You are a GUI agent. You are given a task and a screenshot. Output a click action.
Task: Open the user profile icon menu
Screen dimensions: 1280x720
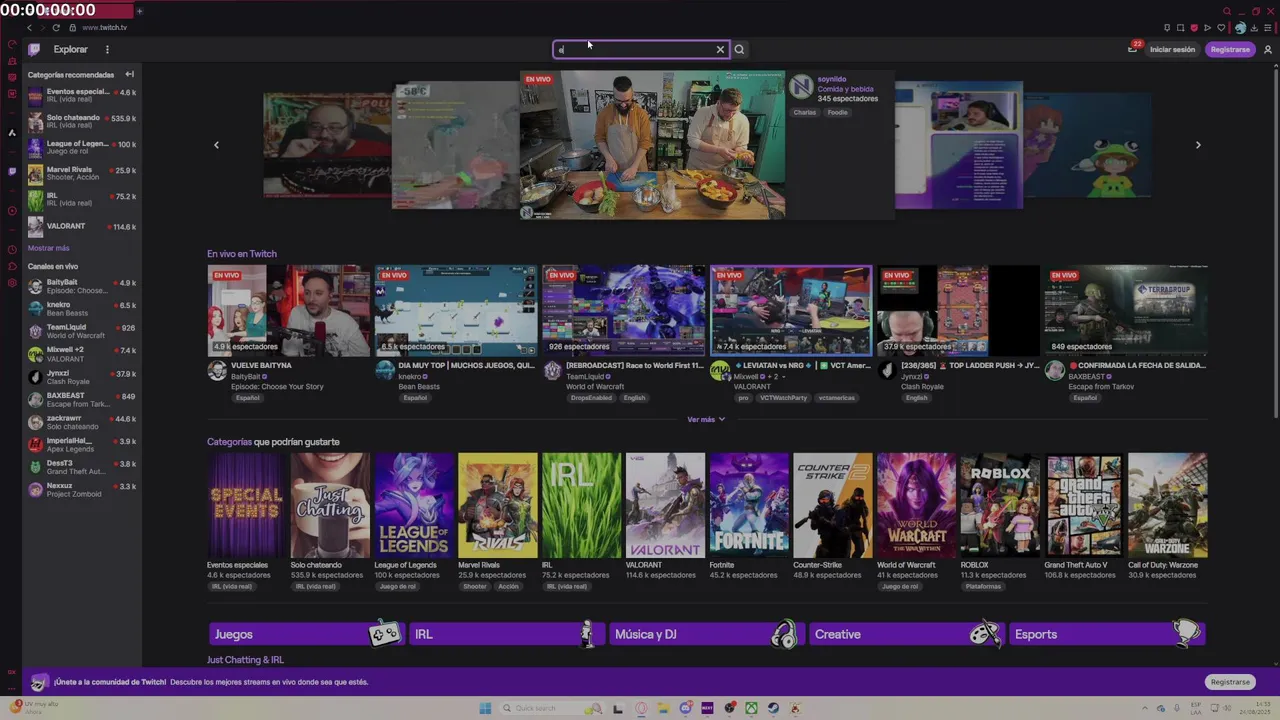point(1268,49)
